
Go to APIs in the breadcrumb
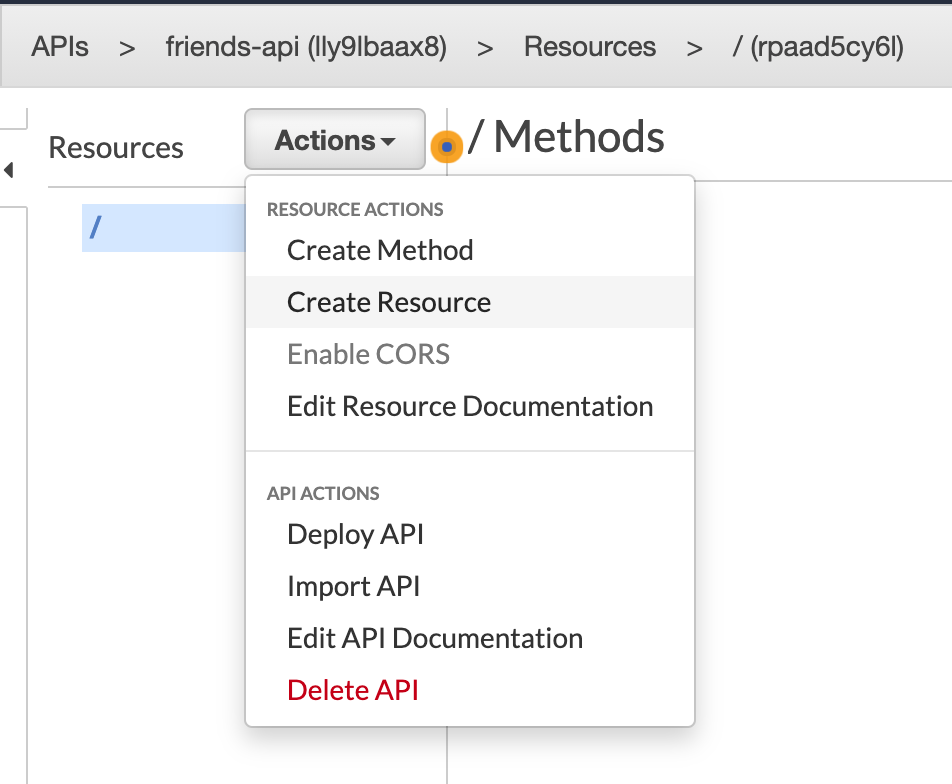(x=60, y=47)
